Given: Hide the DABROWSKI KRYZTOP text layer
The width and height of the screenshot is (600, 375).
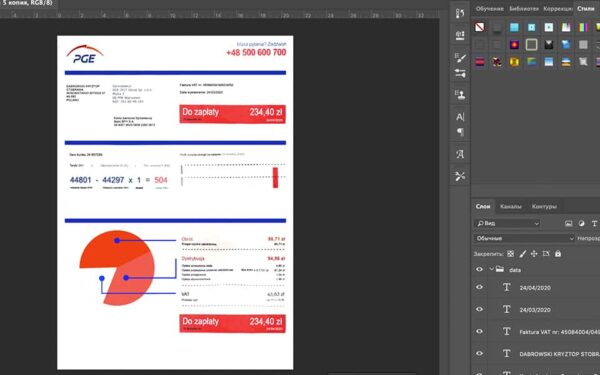Looking at the screenshot, I should [479, 354].
